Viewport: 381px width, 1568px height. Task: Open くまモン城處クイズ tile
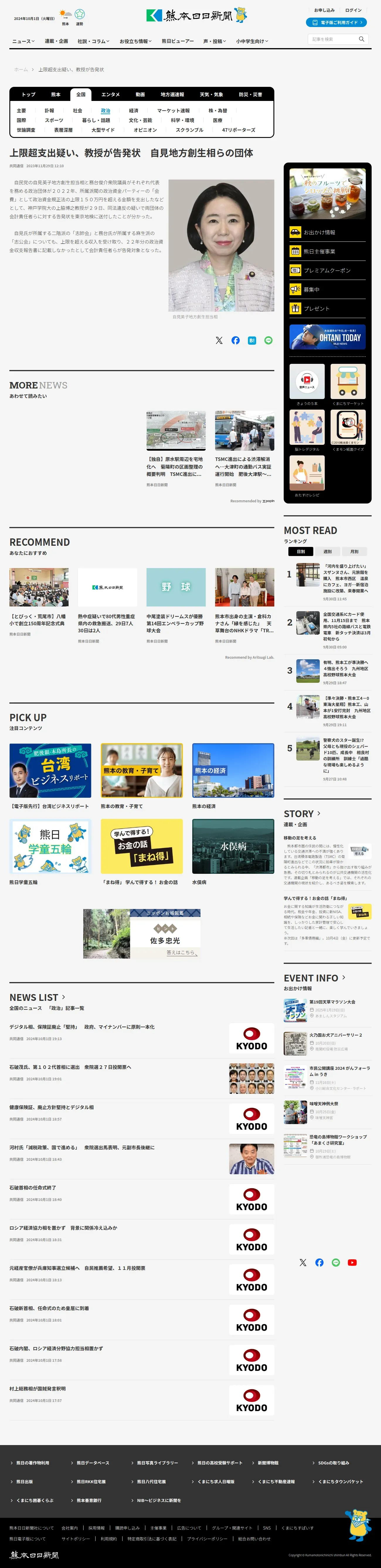coord(348,427)
